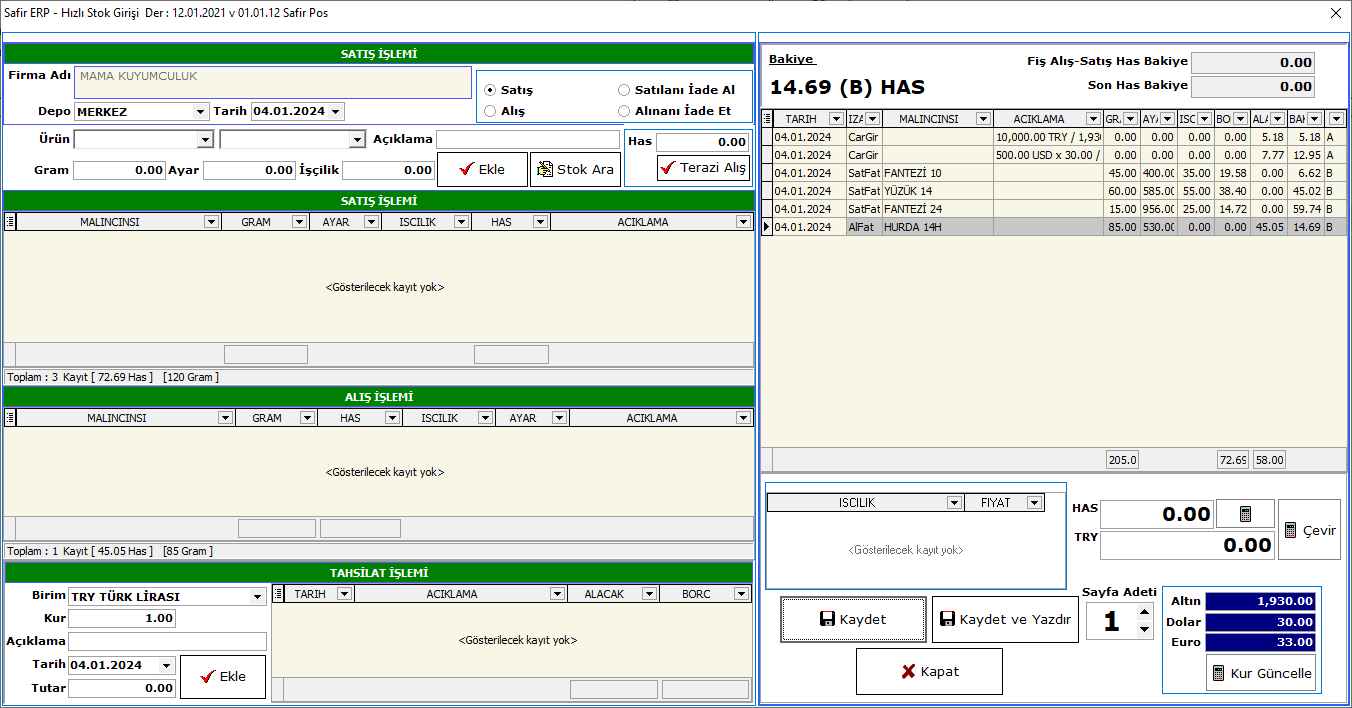Open the TARIH filter in Bakiye table
Screen dimensions: 1352x708
coord(836,119)
